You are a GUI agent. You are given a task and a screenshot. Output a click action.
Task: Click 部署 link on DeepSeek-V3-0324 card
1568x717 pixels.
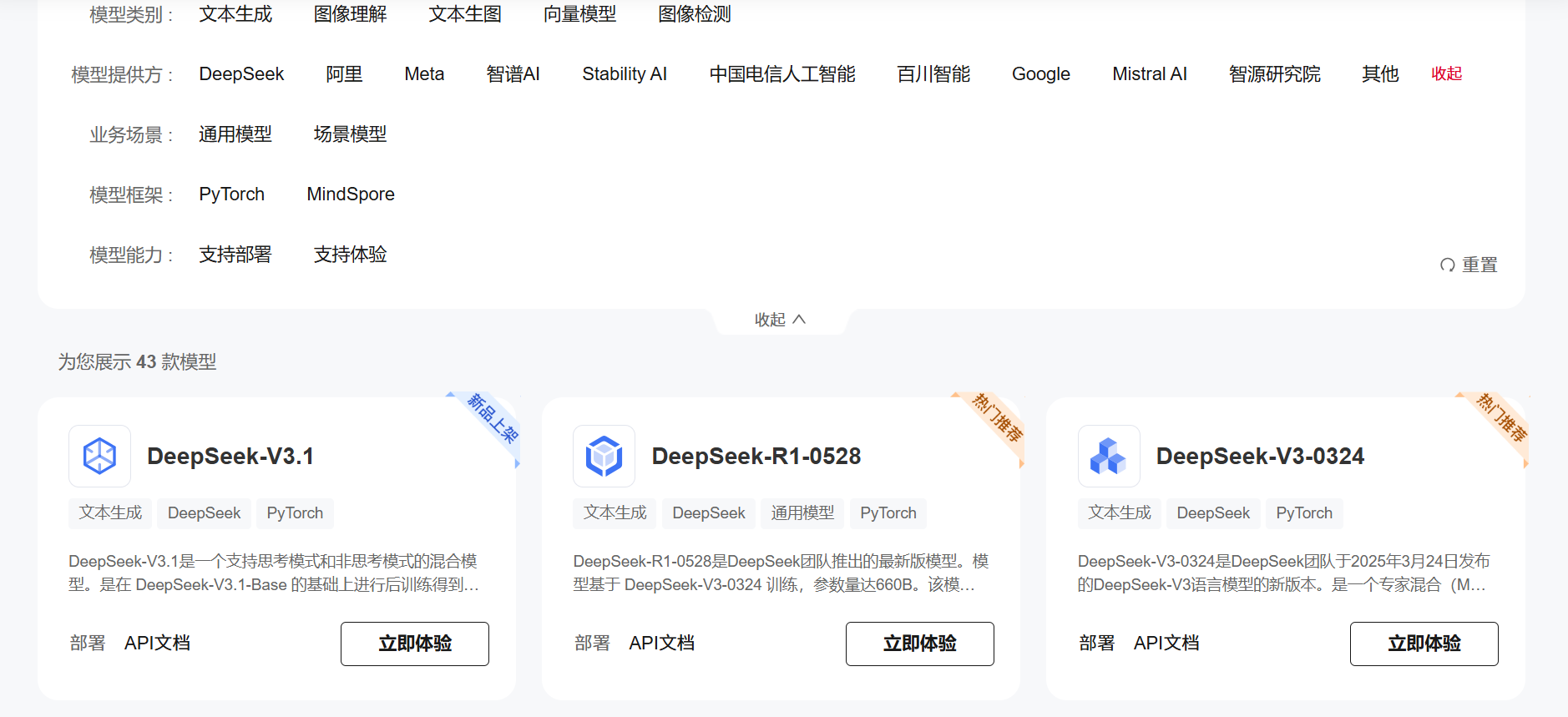[1096, 644]
